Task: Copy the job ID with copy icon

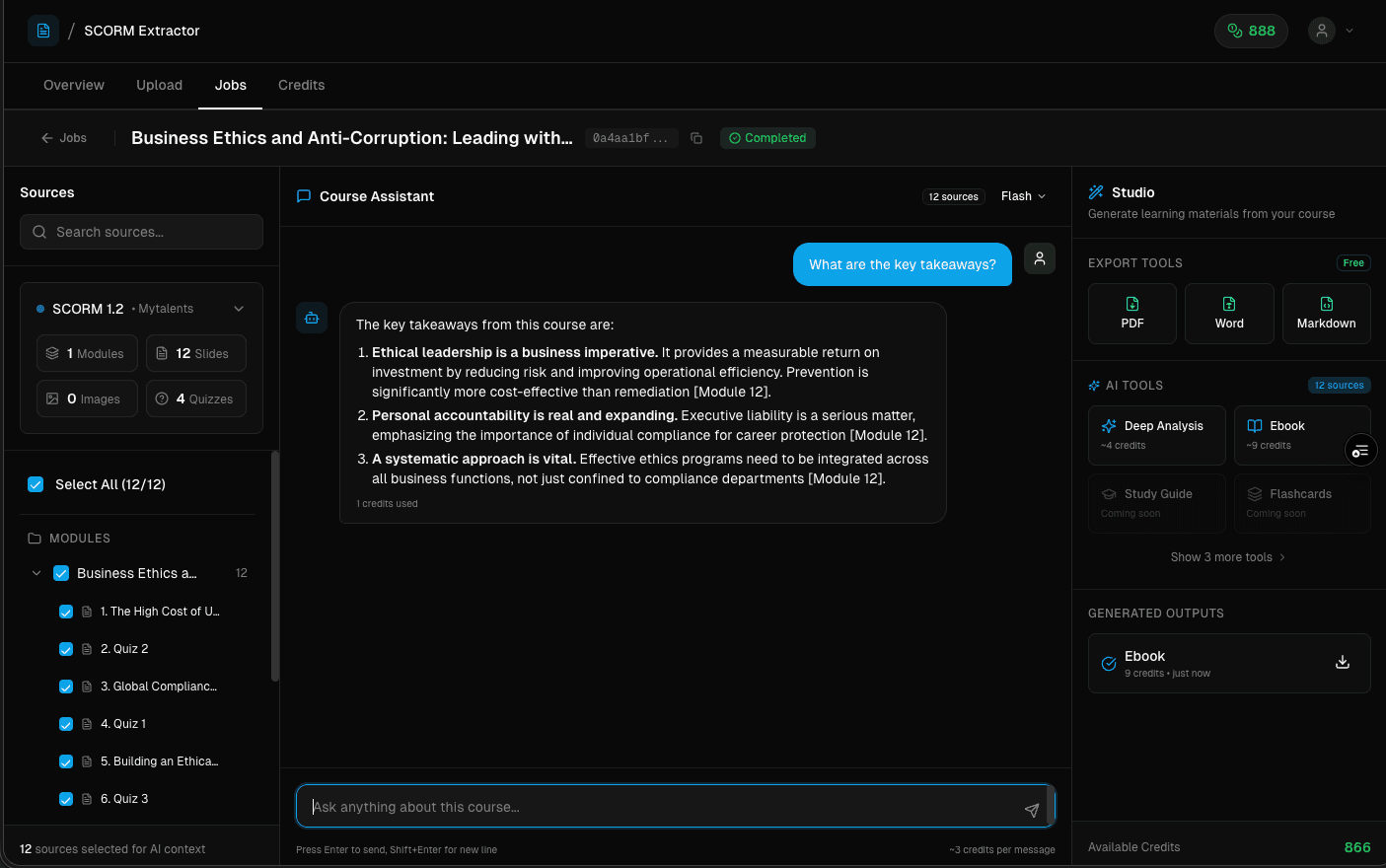Action: point(696,138)
